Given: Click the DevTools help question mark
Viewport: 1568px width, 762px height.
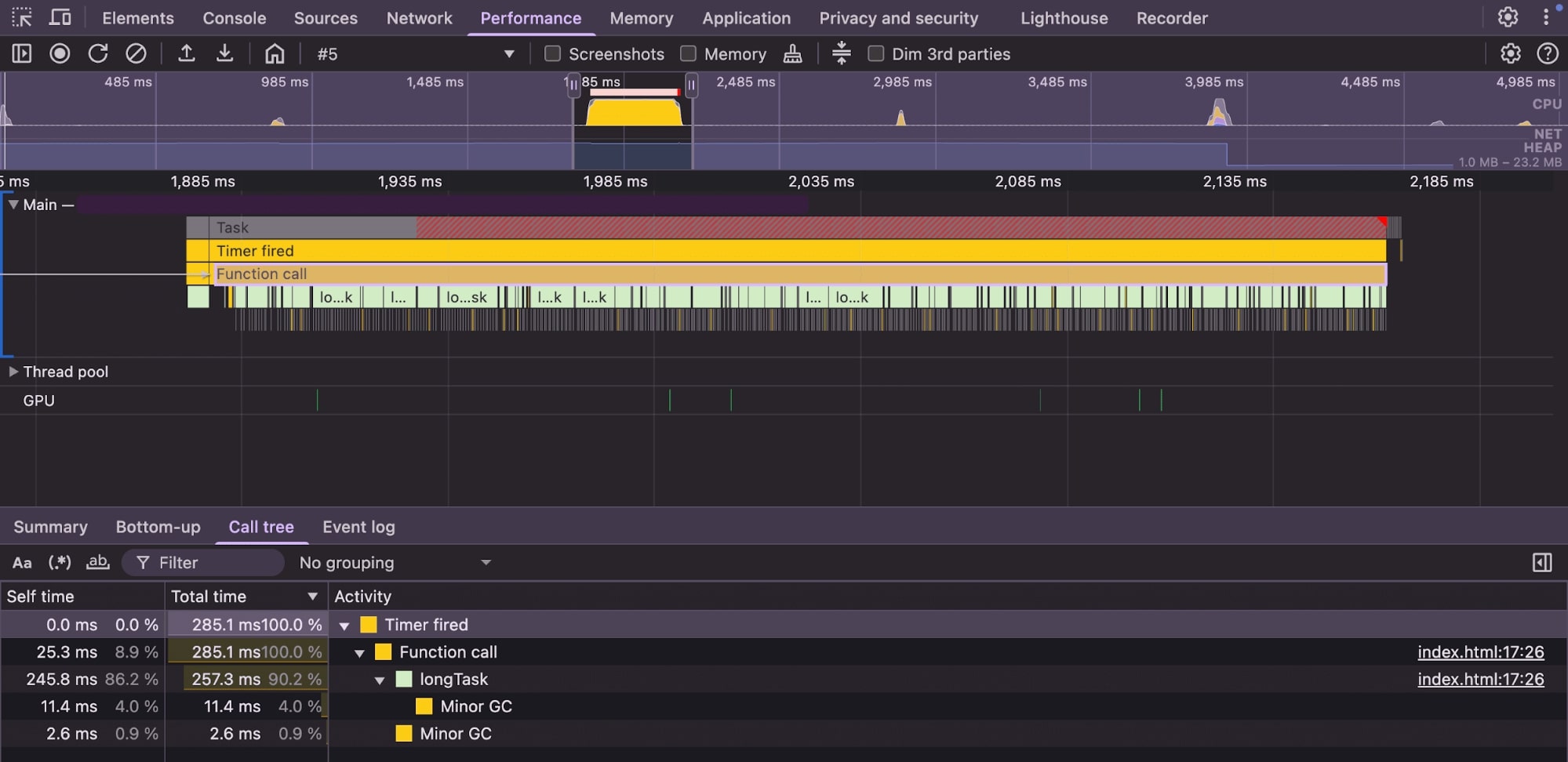Looking at the screenshot, I should tap(1548, 53).
